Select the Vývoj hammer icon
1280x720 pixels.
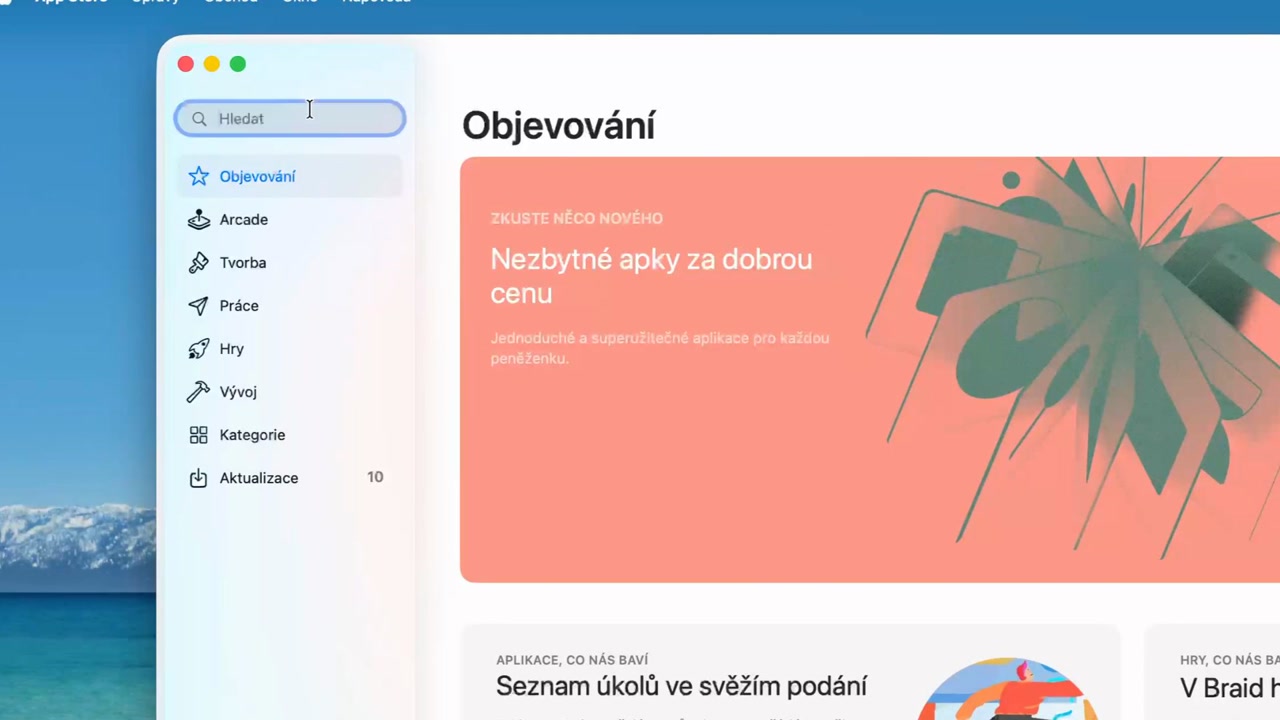[199, 392]
